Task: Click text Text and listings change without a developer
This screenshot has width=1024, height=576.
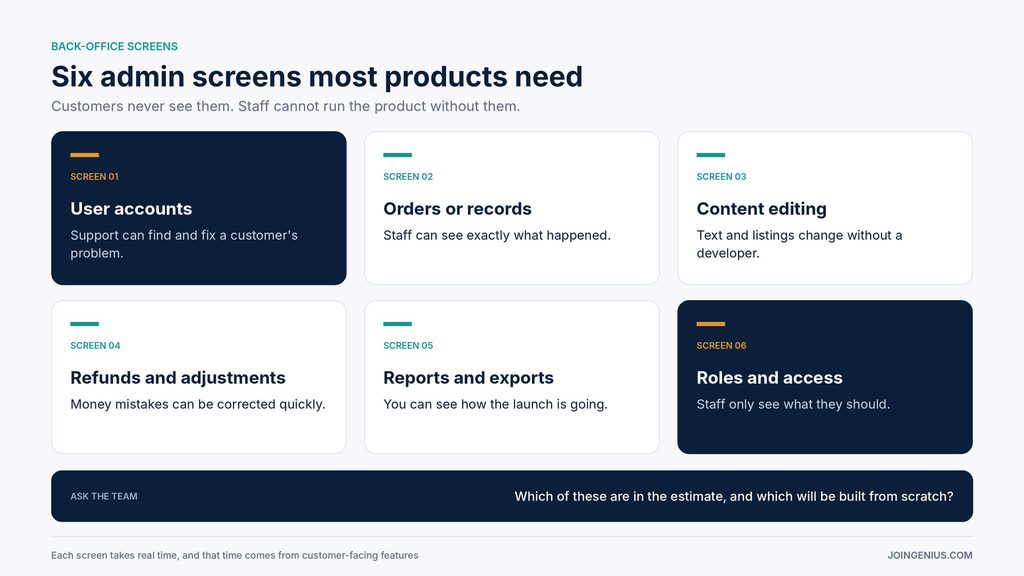Action: (799, 244)
